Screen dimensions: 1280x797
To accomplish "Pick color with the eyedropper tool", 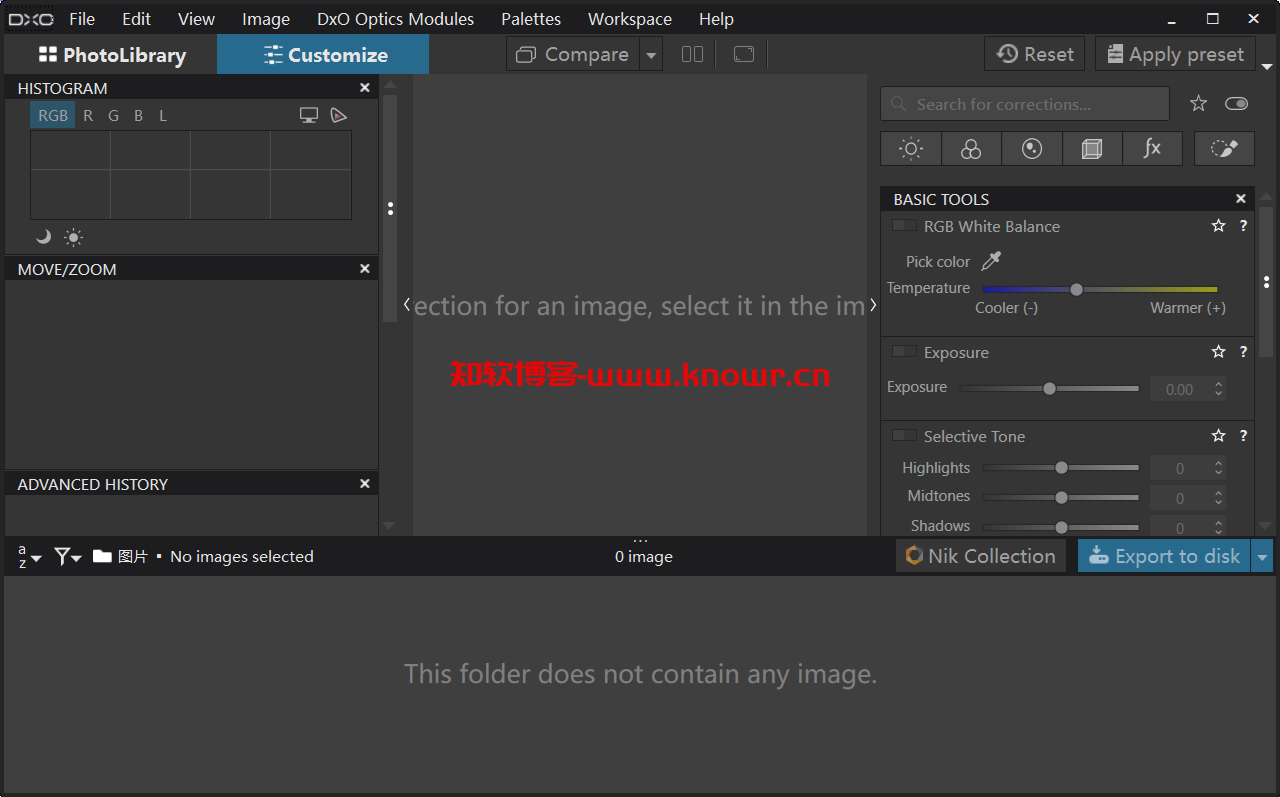I will 991,261.
